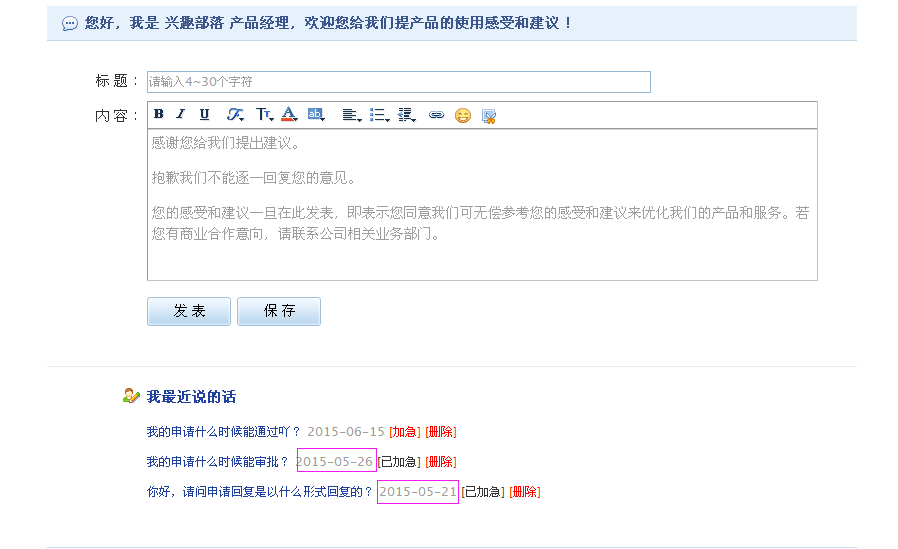This screenshot has height=549, width=898.
Task: Toggle underline formatting in editor toolbar
Action: (x=204, y=114)
